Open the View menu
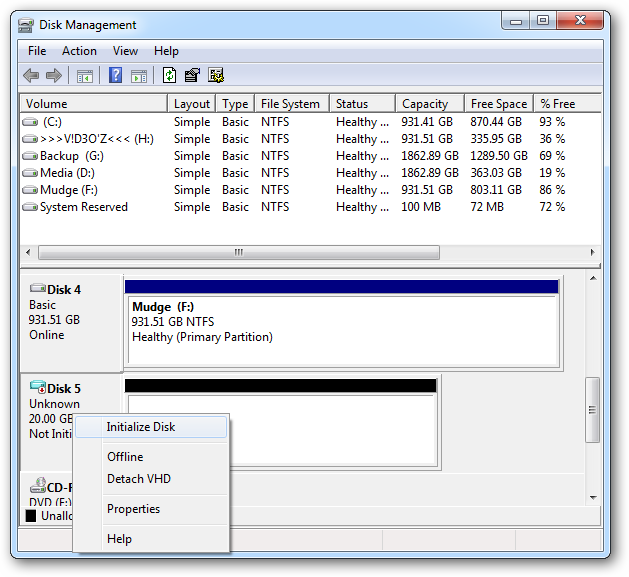 point(126,51)
